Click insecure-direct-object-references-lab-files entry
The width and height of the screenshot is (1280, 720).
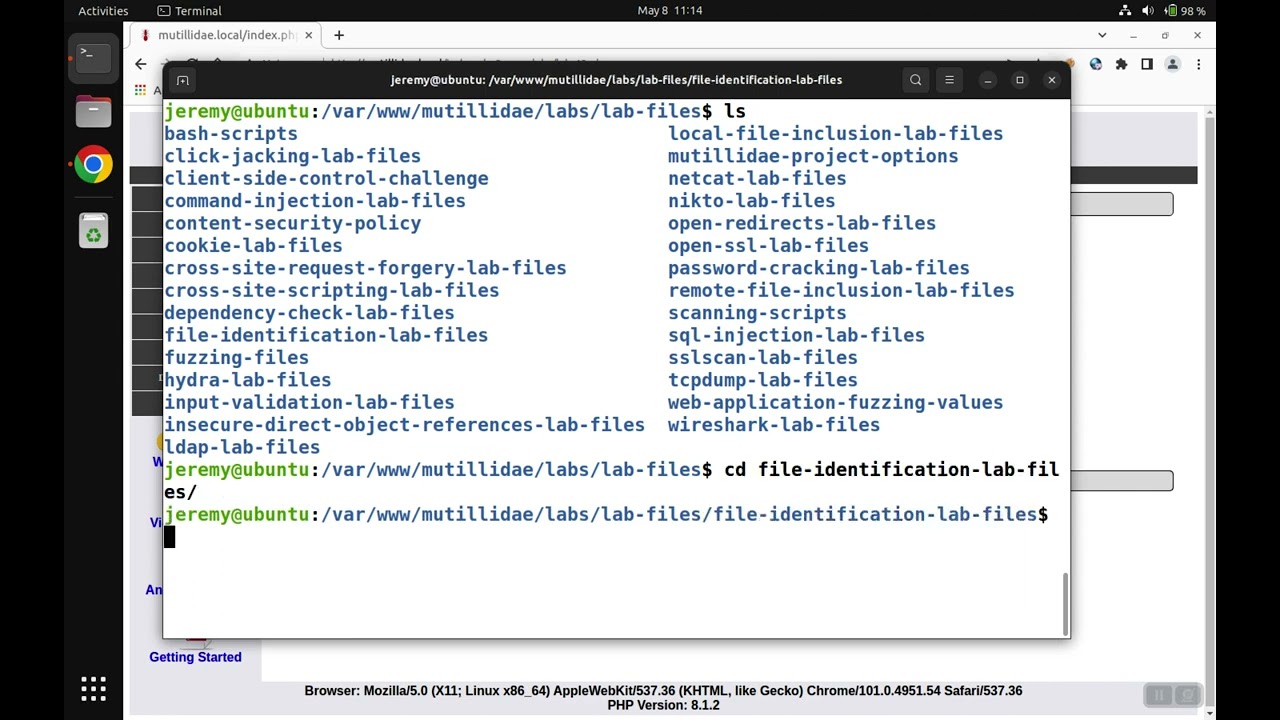(x=404, y=425)
